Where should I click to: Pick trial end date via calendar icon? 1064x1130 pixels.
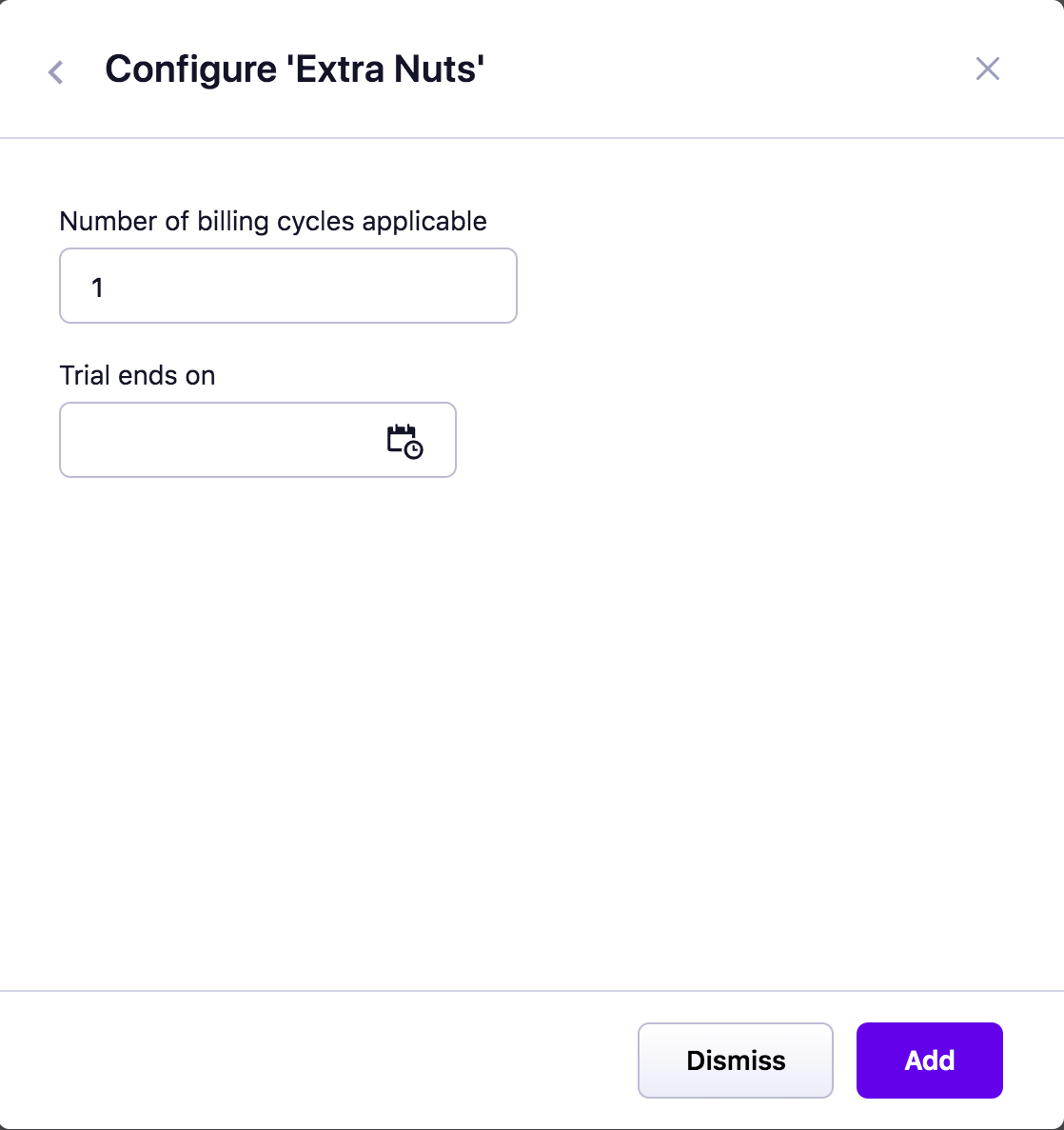[404, 441]
